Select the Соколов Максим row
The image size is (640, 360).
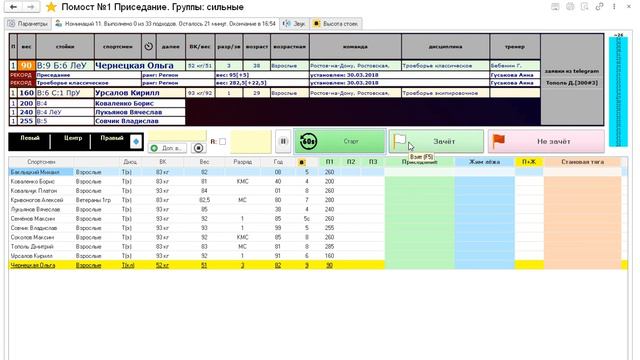point(318,237)
